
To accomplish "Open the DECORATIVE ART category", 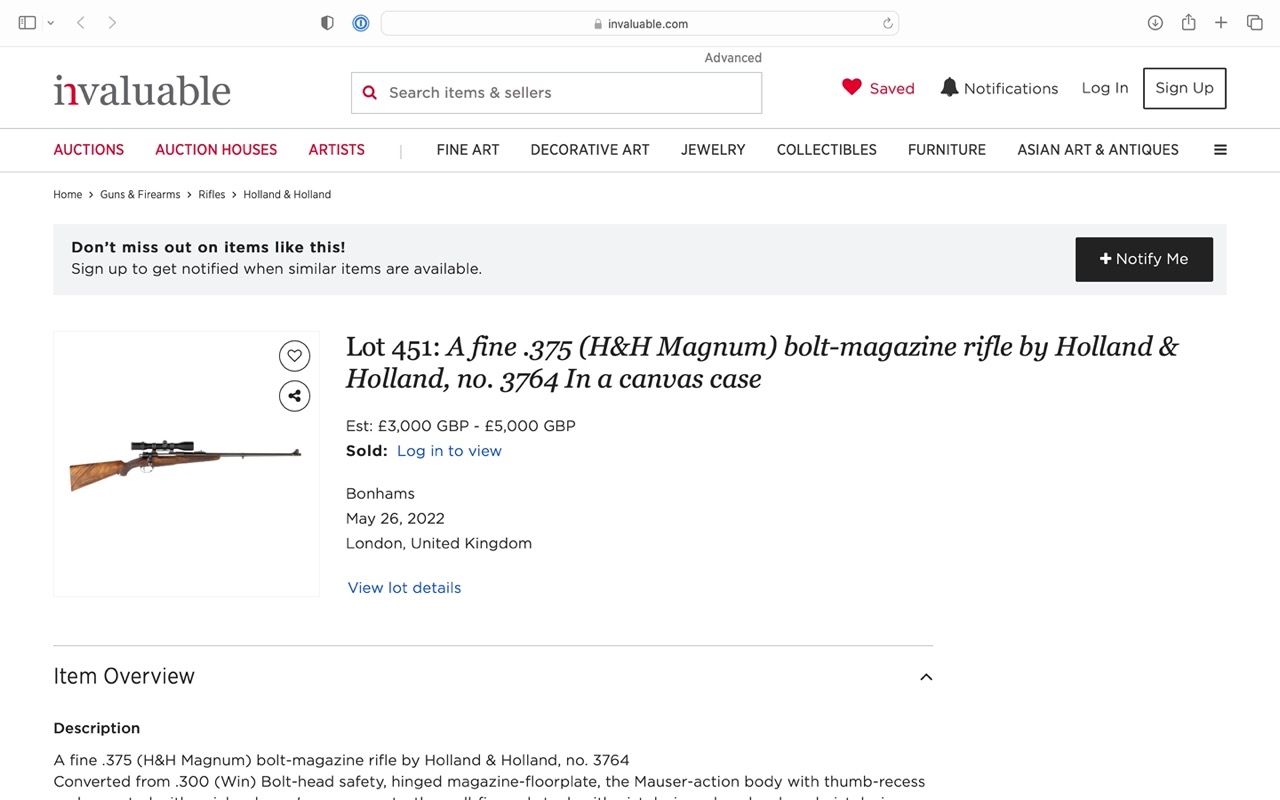I will [590, 150].
